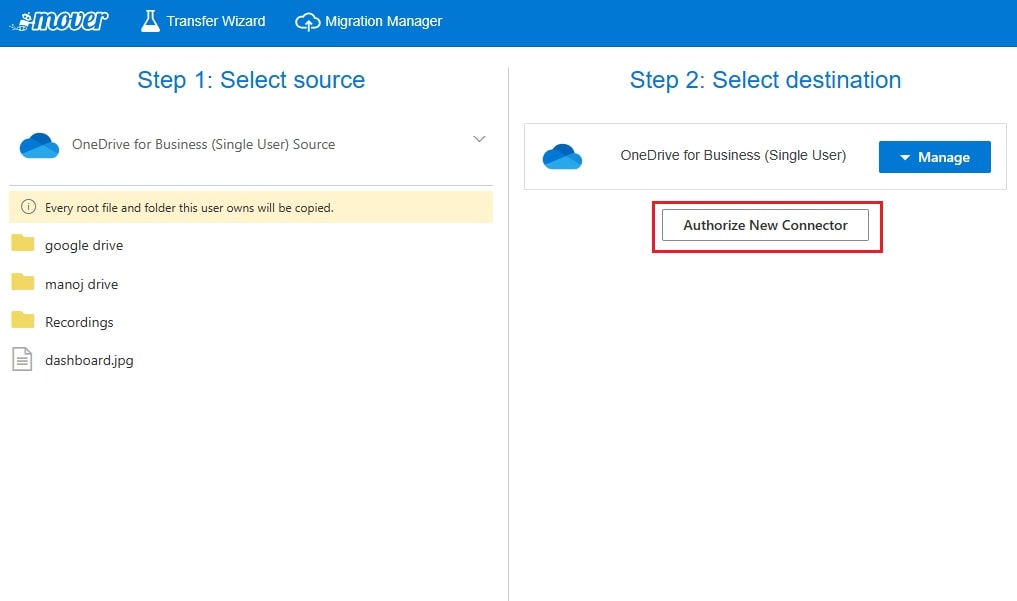The height and width of the screenshot is (601, 1017).
Task: Click the OneDrive source cloud icon
Action: [40, 145]
